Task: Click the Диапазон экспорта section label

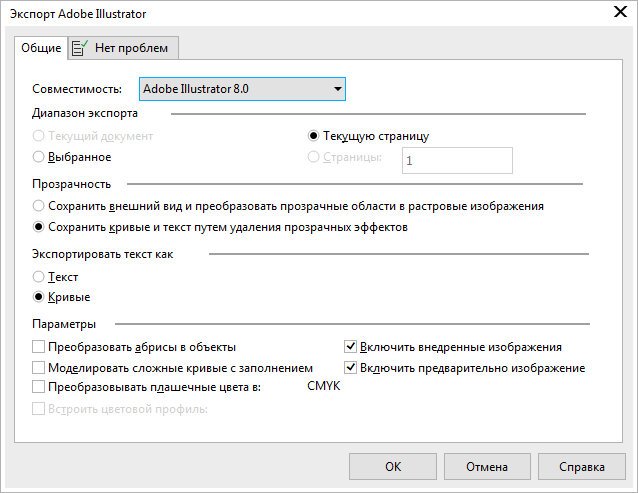Action: (x=85, y=113)
